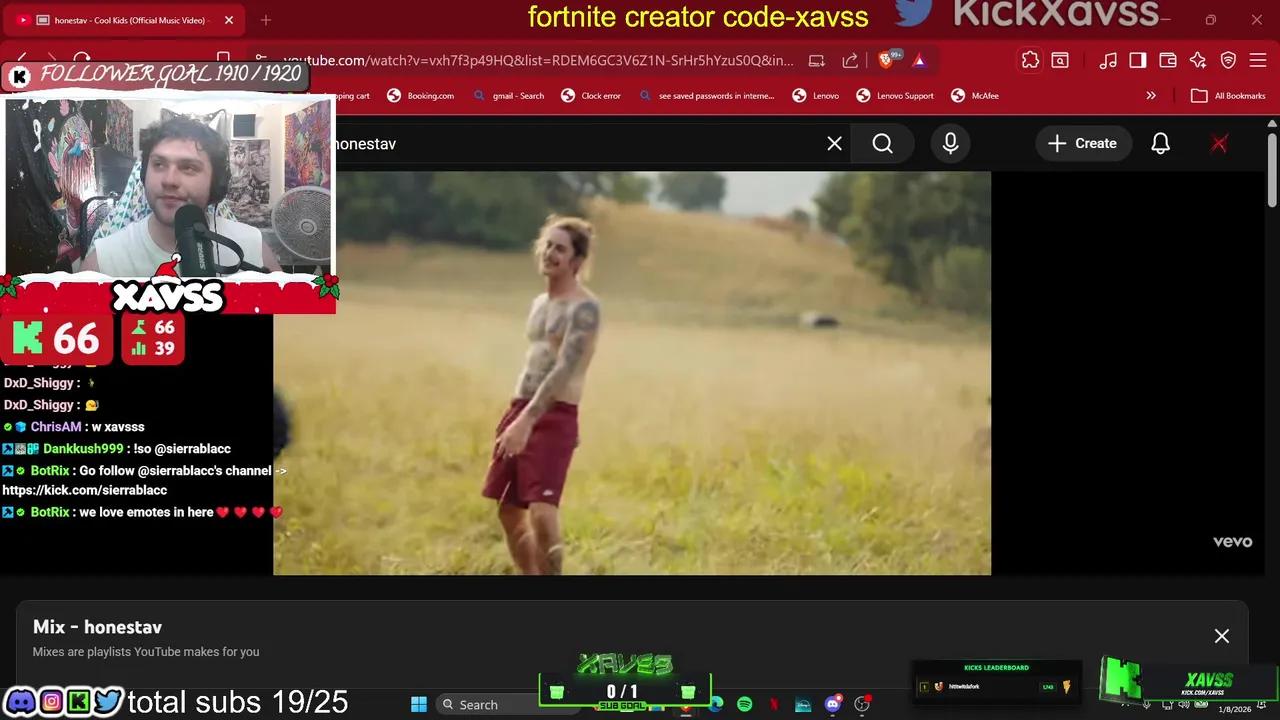Viewport: 1280px width, 720px height.
Task: Open the Lenovo Support bookmark
Action: click(x=895, y=96)
